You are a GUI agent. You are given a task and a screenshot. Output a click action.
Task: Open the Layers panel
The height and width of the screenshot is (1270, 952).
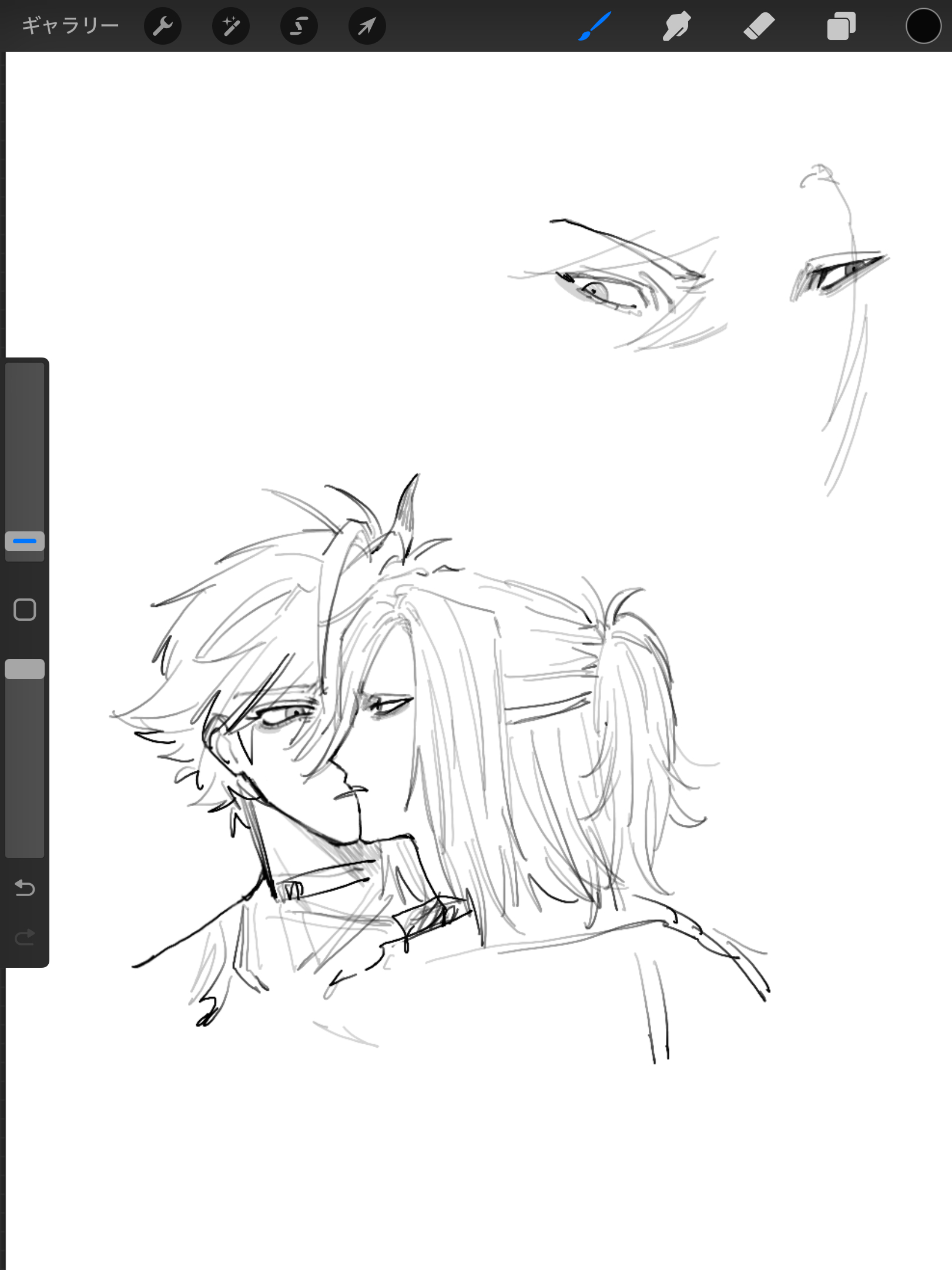tap(841, 26)
